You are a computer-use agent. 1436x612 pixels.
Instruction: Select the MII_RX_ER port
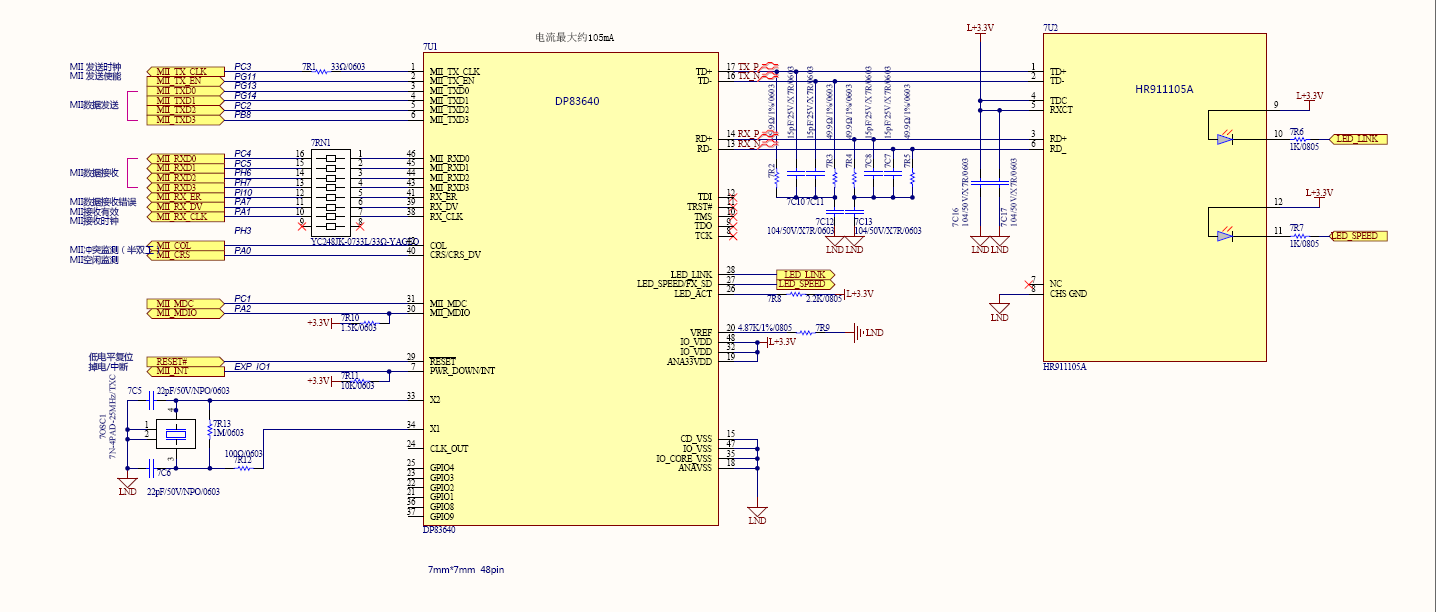(x=185, y=197)
